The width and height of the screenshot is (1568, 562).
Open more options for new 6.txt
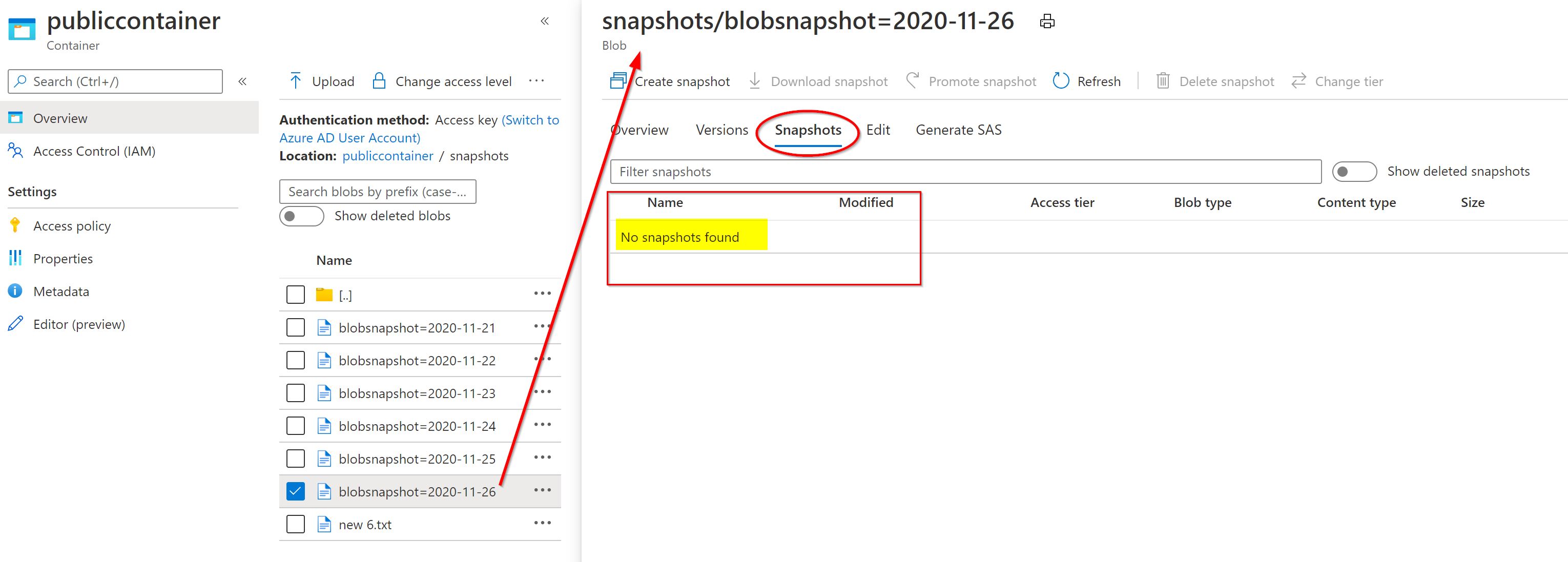542,524
